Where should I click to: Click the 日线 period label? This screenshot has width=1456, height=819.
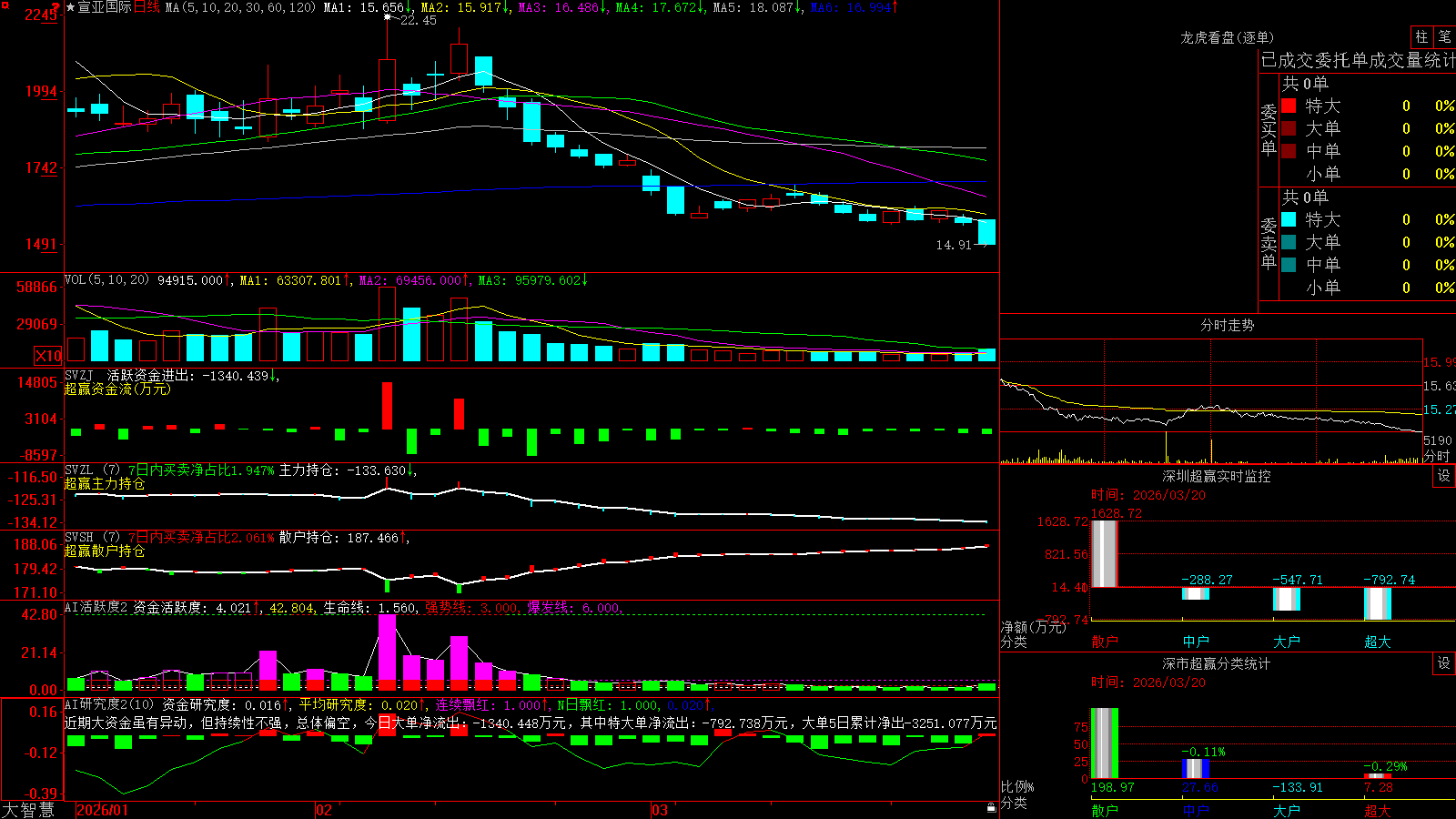point(147,7)
